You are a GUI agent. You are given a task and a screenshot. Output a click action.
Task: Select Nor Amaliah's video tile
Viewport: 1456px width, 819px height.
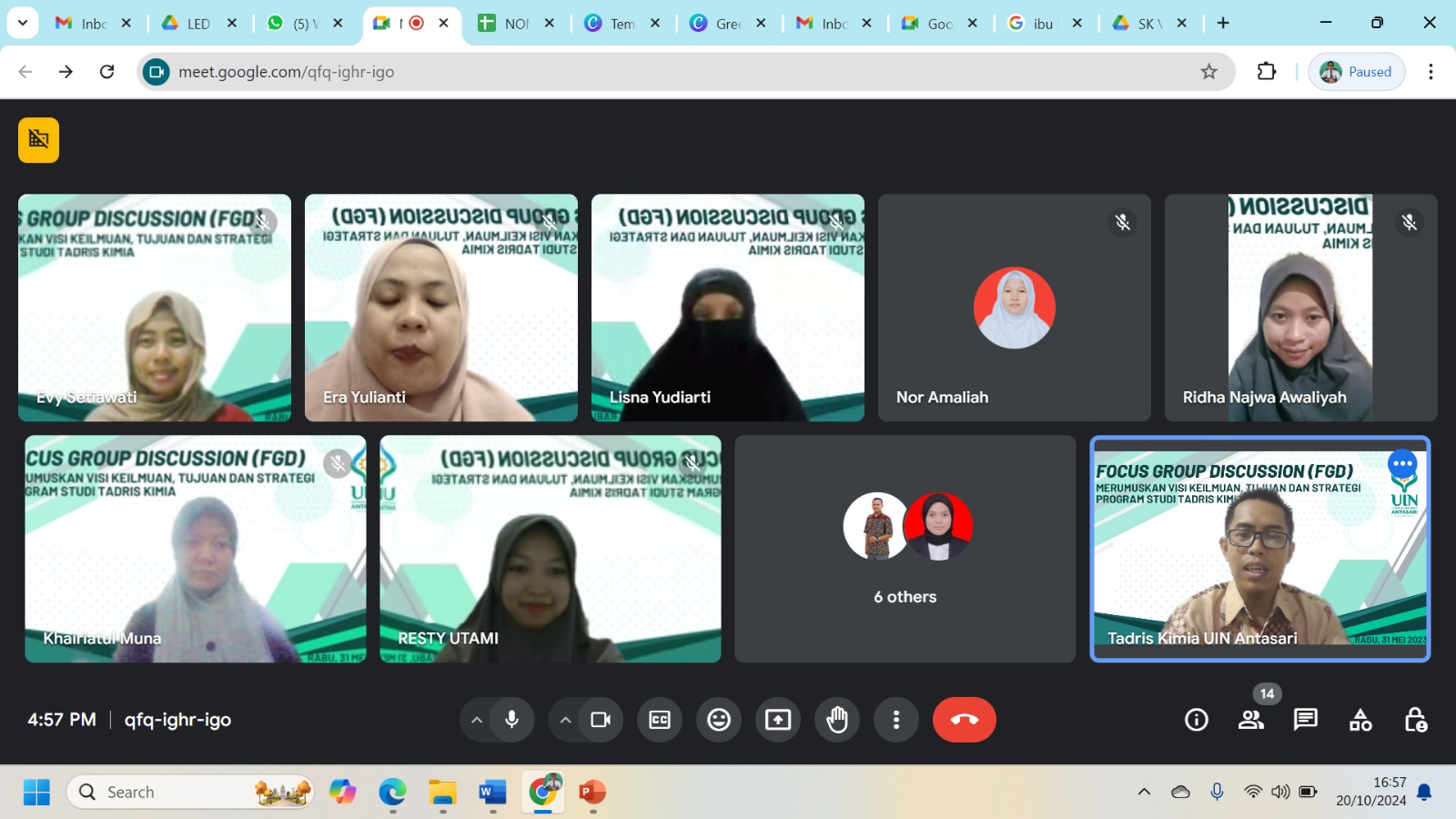click(x=1015, y=308)
